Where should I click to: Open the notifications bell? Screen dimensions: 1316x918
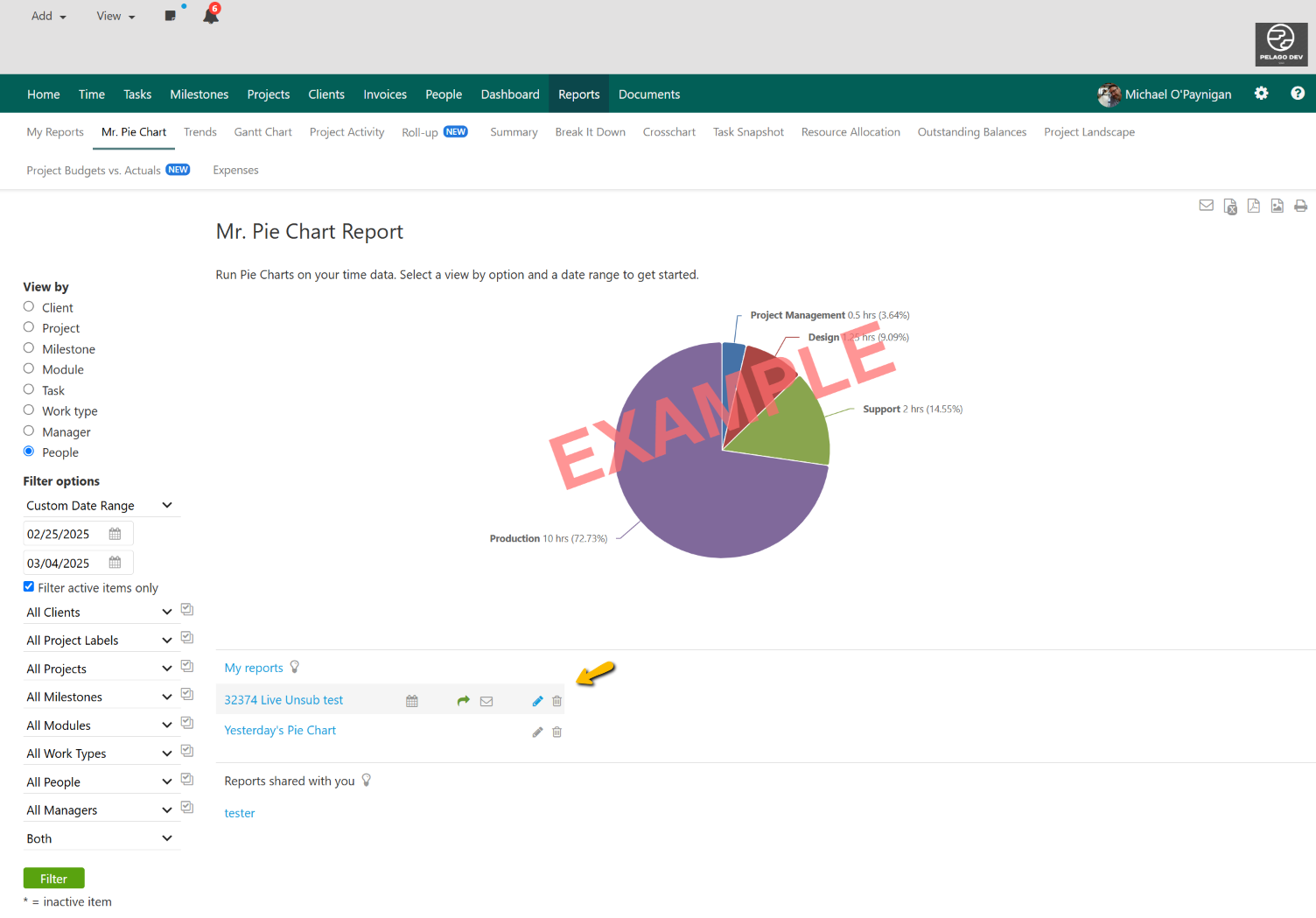tap(210, 14)
